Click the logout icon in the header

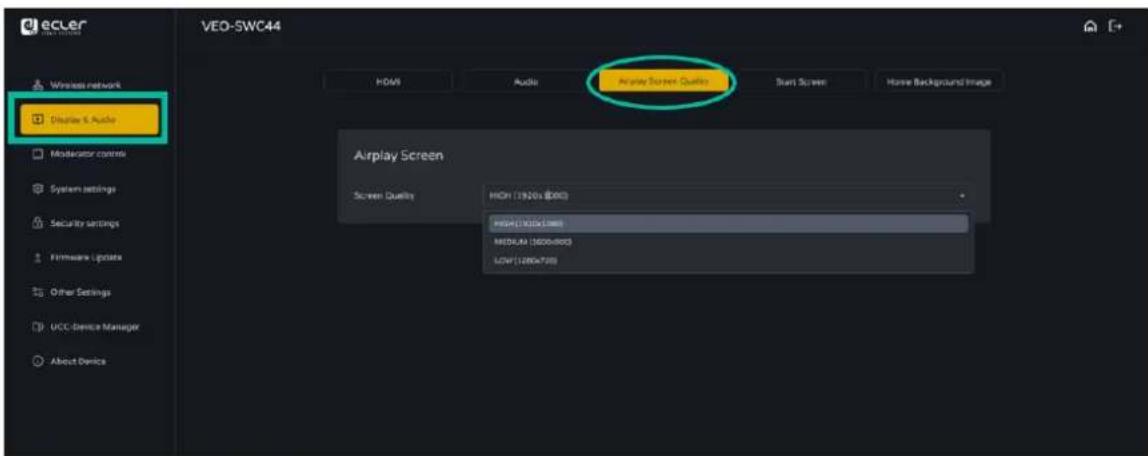tap(1117, 27)
